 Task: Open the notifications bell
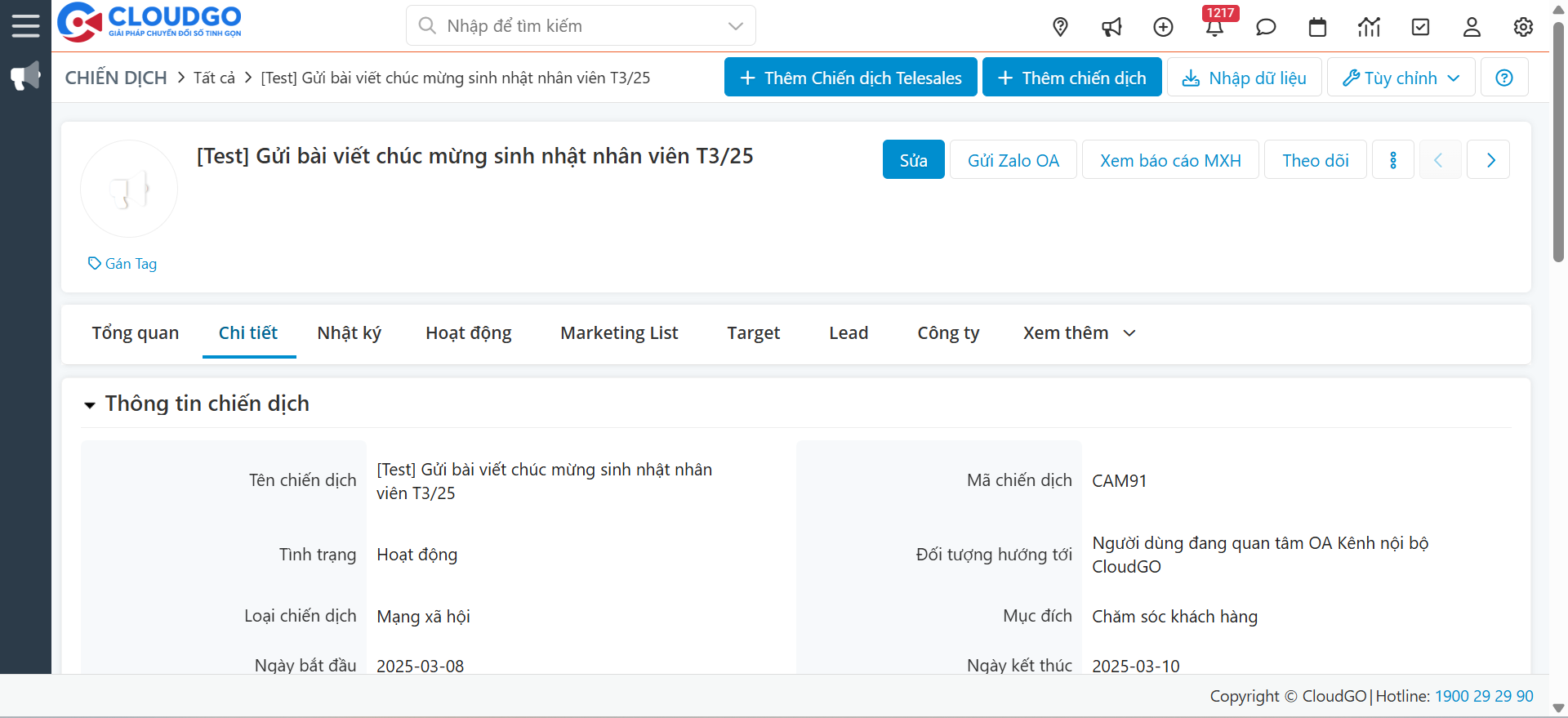(x=1214, y=28)
